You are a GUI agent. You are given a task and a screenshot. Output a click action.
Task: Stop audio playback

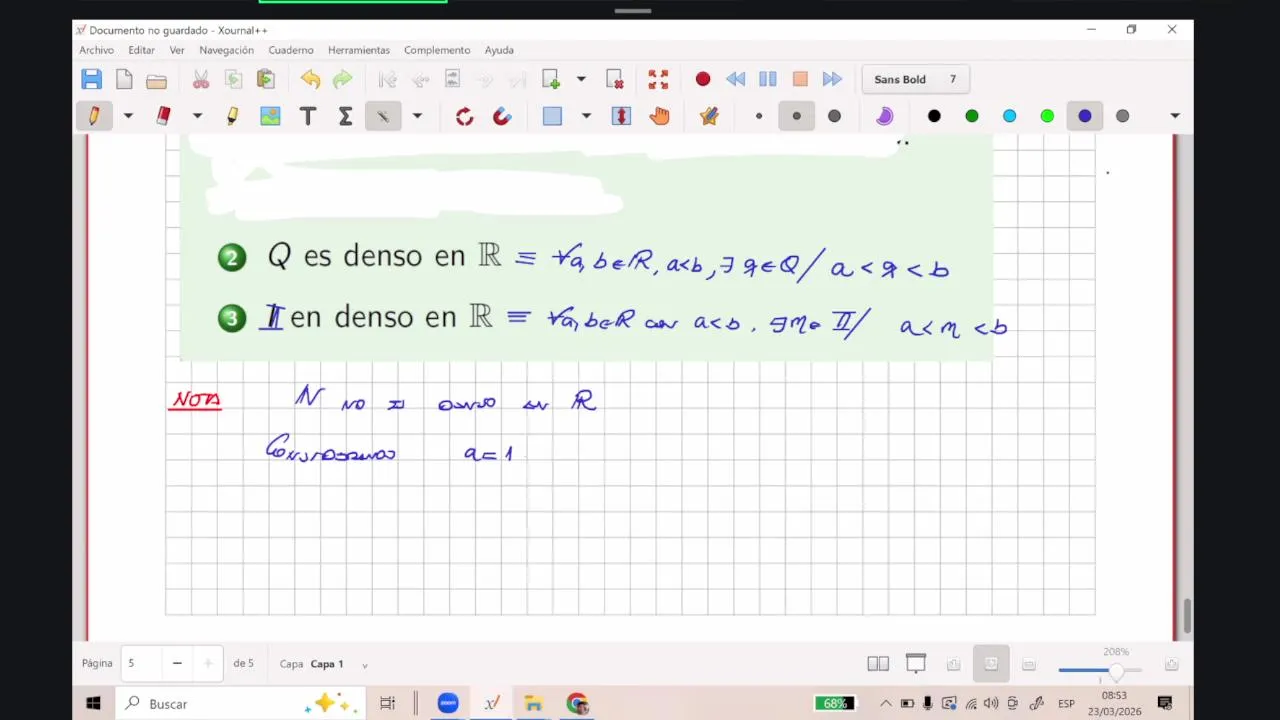[800, 79]
